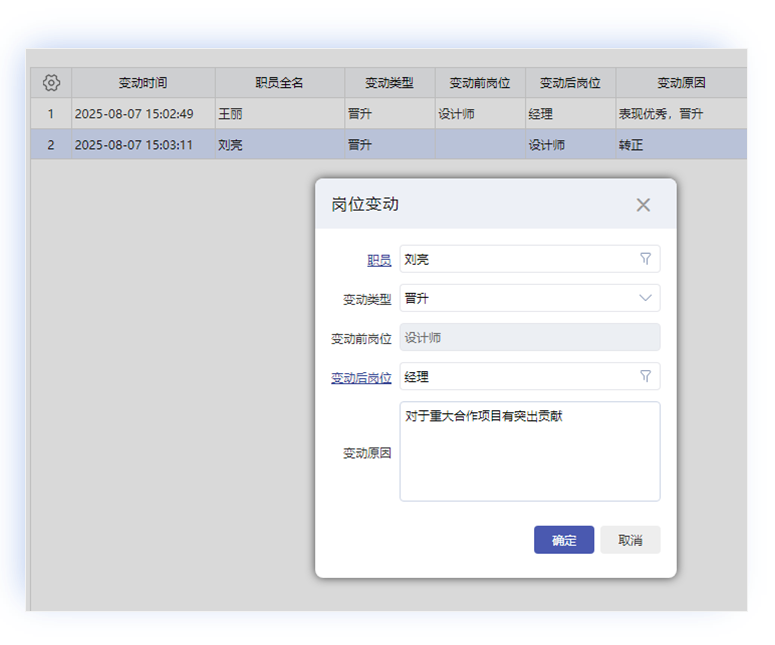The height and width of the screenshot is (645, 775).
Task: Click the 变动类型 column header
Action: 389,83
